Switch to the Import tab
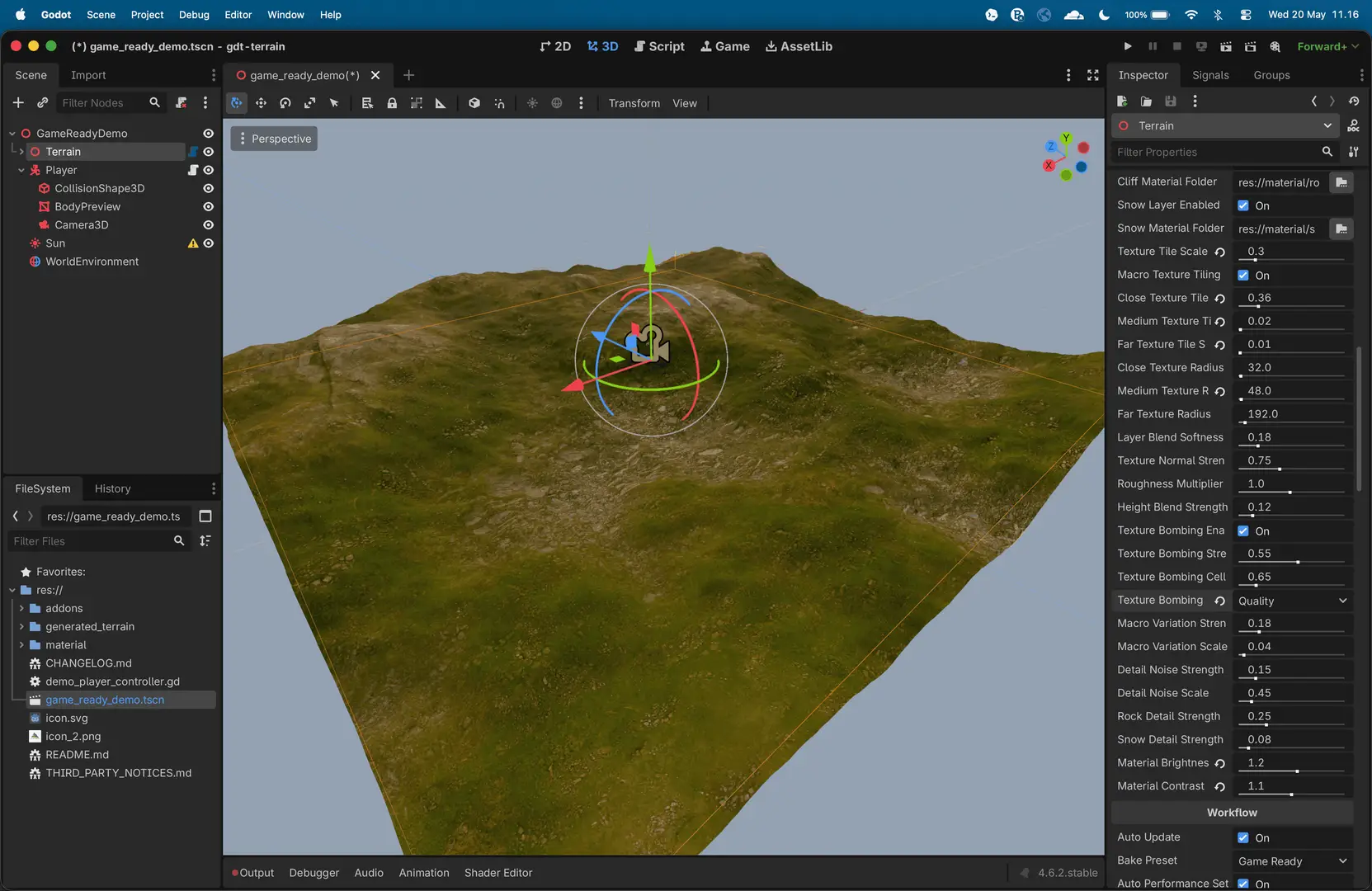Screen dimensions: 1372x891 coord(88,75)
